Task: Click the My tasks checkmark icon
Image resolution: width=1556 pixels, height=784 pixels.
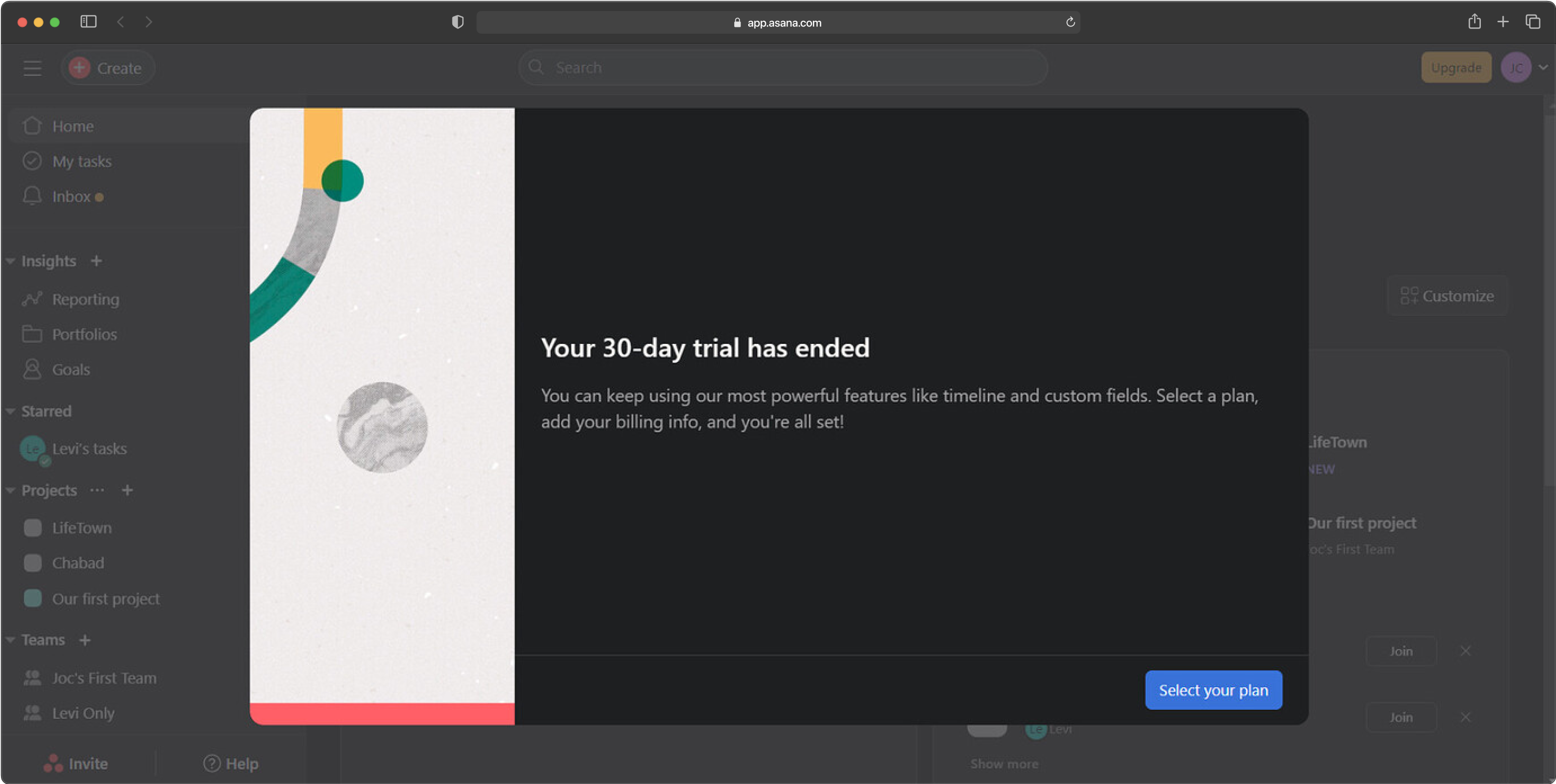Action: point(32,161)
